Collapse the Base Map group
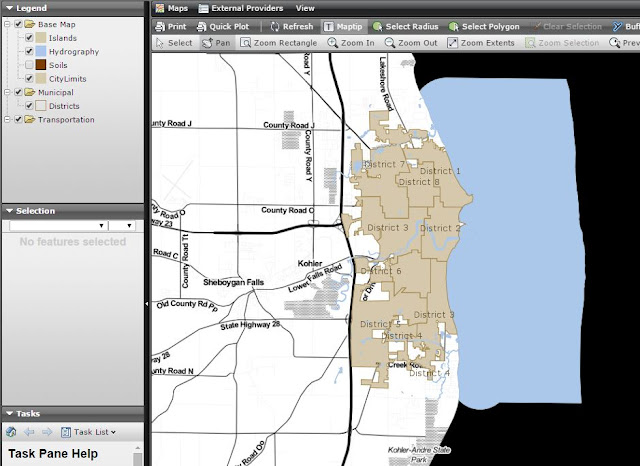640x466 pixels. click(7, 24)
